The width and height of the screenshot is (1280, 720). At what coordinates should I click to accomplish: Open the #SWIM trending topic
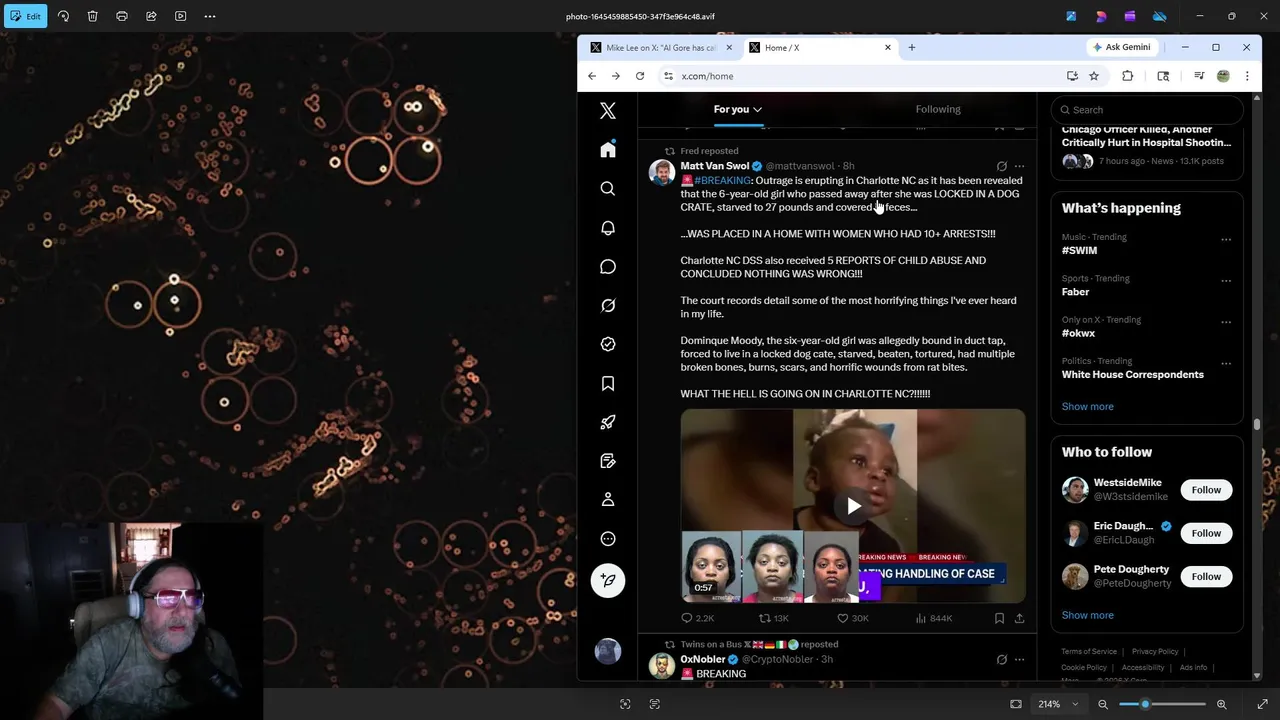click(x=1079, y=251)
